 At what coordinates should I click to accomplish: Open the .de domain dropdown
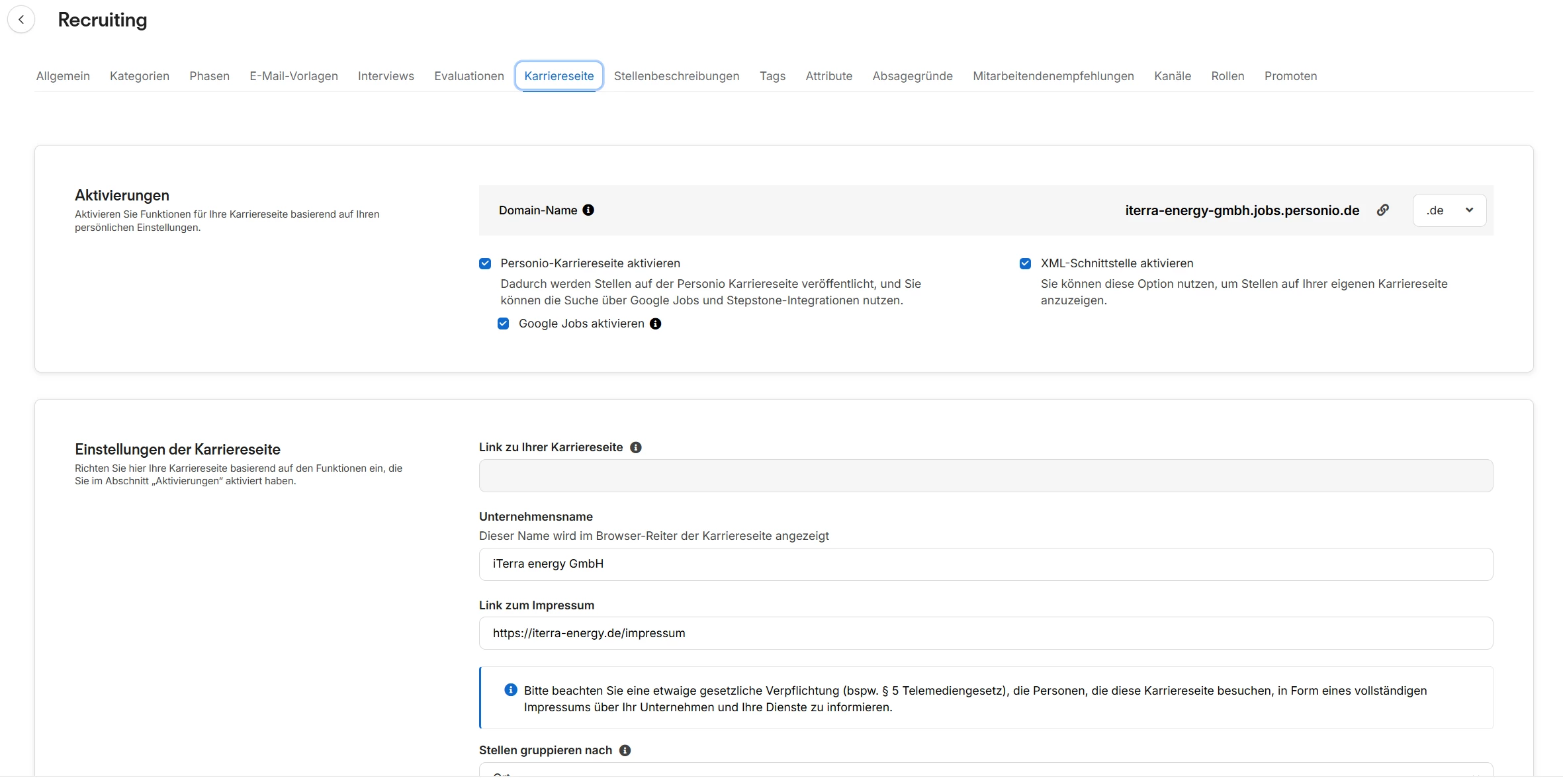pos(1449,210)
